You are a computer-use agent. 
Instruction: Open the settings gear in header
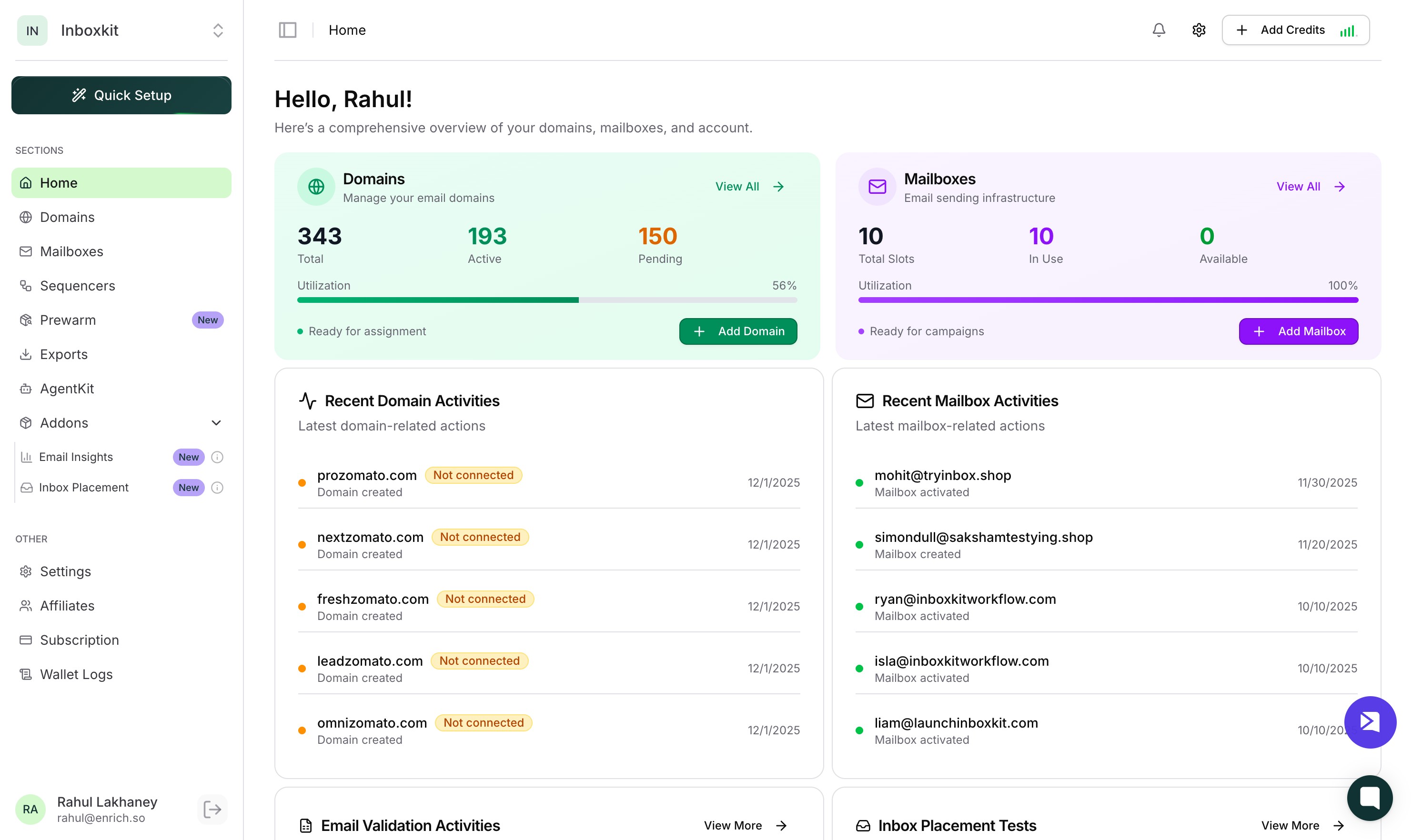click(x=1199, y=30)
